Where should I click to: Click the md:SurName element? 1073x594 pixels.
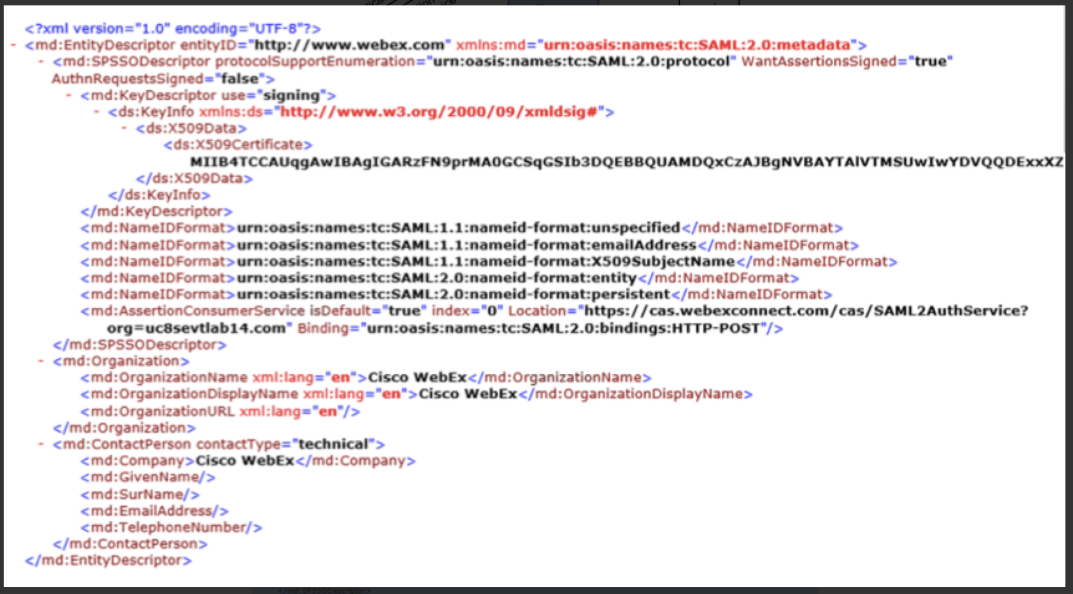[x=140, y=494]
